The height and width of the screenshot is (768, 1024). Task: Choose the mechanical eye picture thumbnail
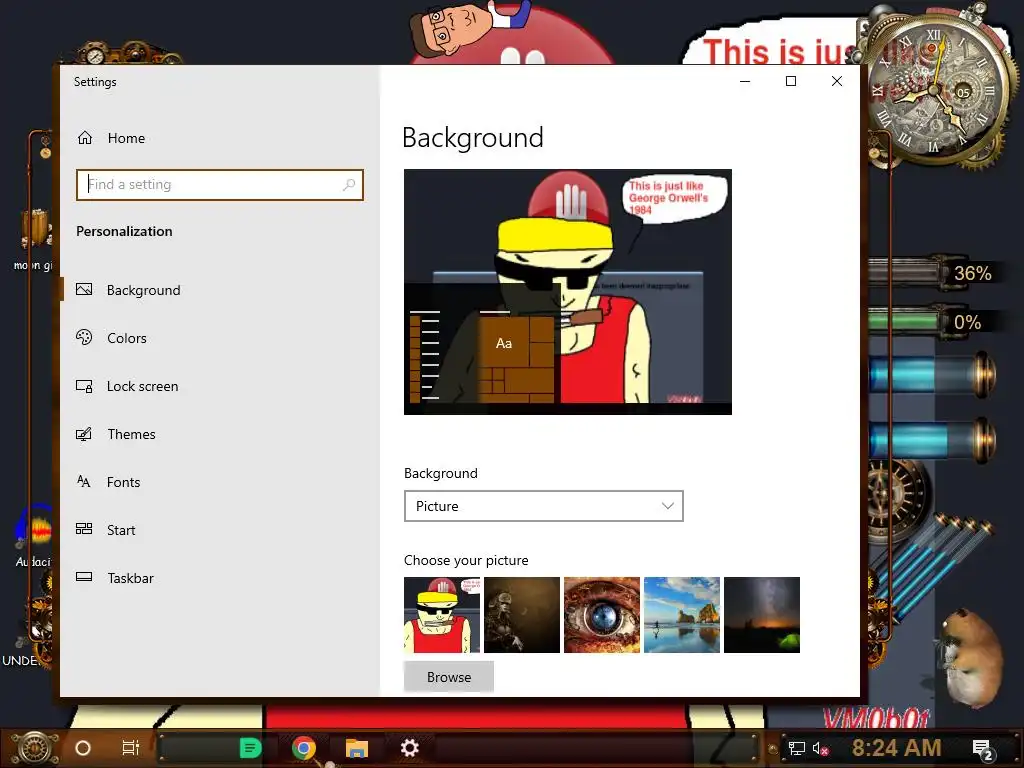point(602,615)
